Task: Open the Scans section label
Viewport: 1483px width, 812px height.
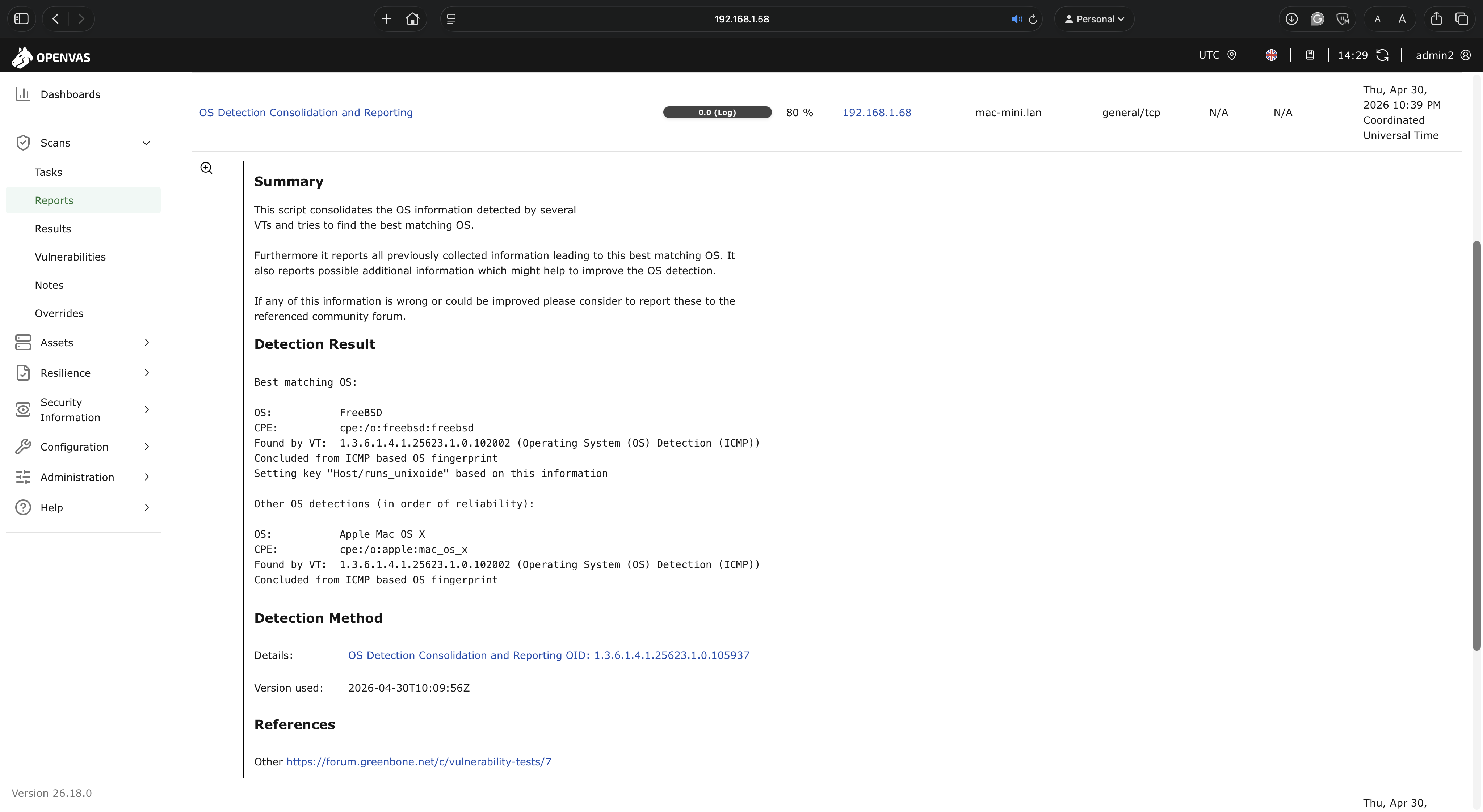Action: pos(55,143)
